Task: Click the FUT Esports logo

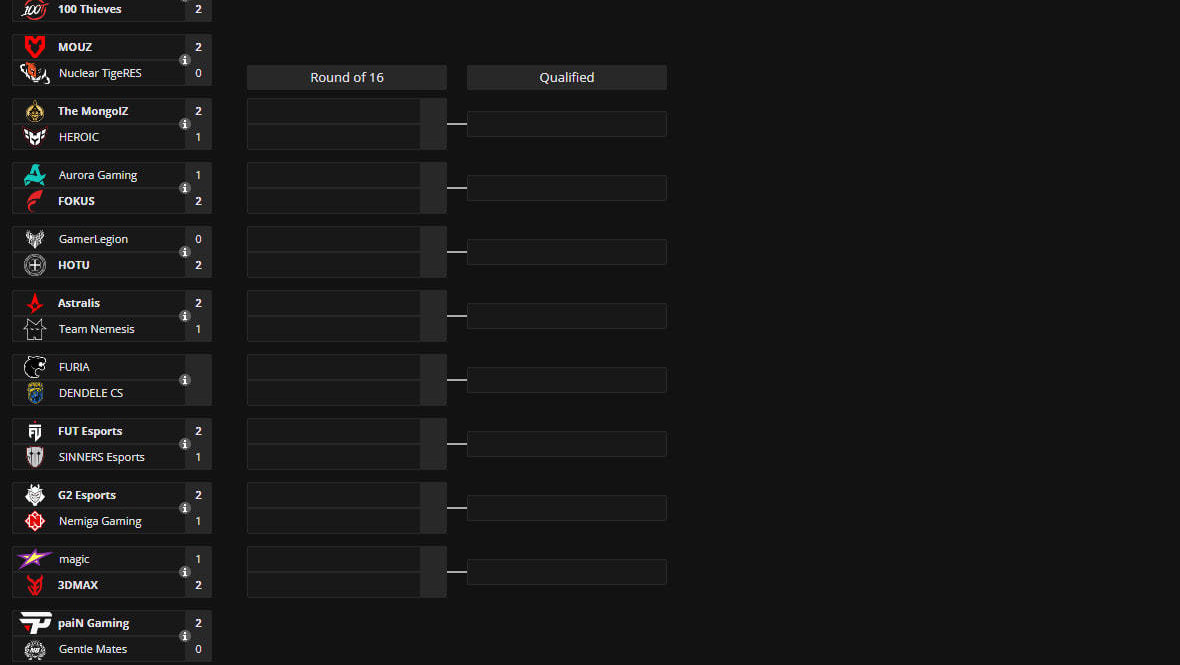Action: [x=35, y=431]
